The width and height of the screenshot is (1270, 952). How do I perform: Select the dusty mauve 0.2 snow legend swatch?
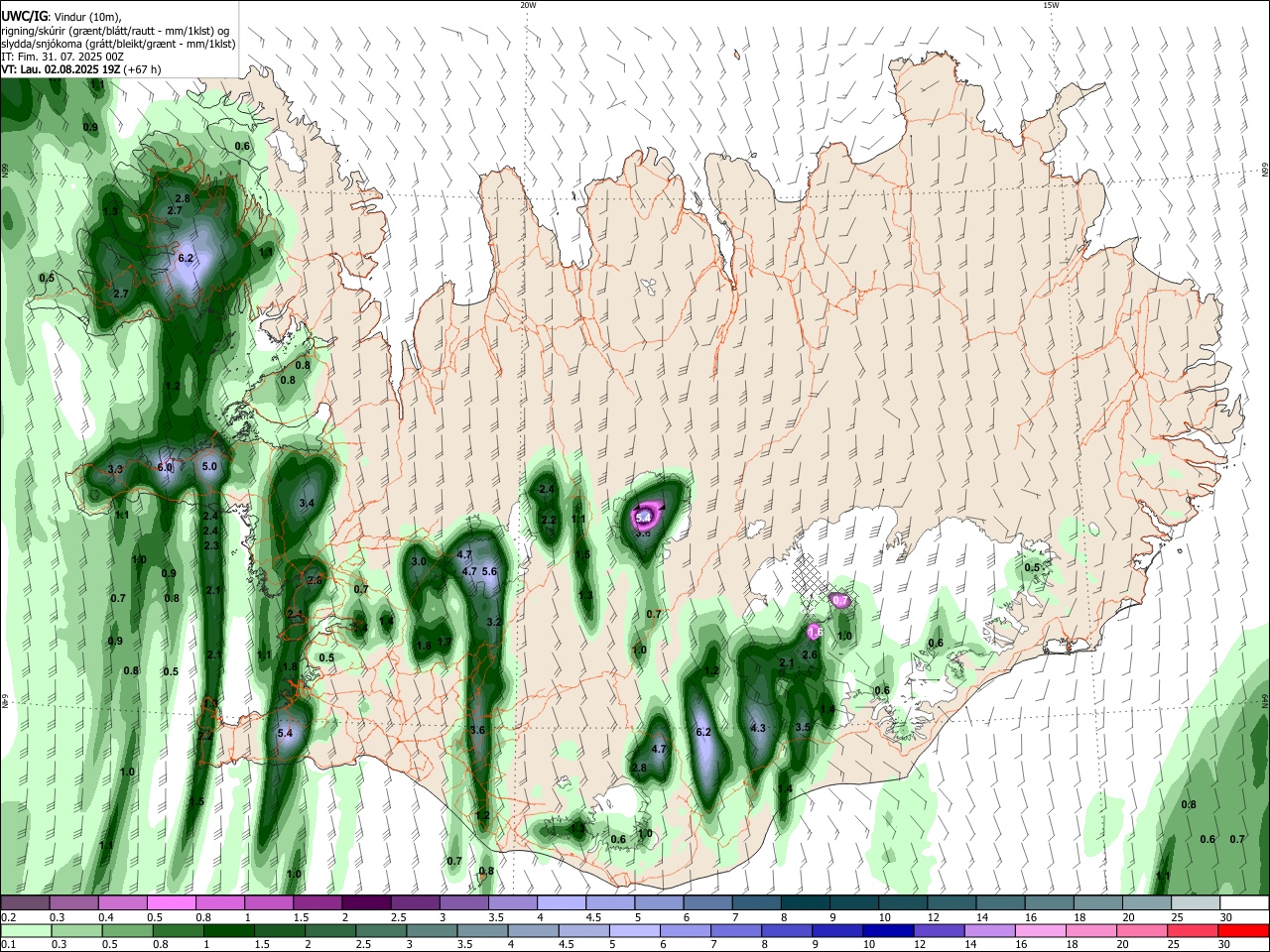click(25, 903)
